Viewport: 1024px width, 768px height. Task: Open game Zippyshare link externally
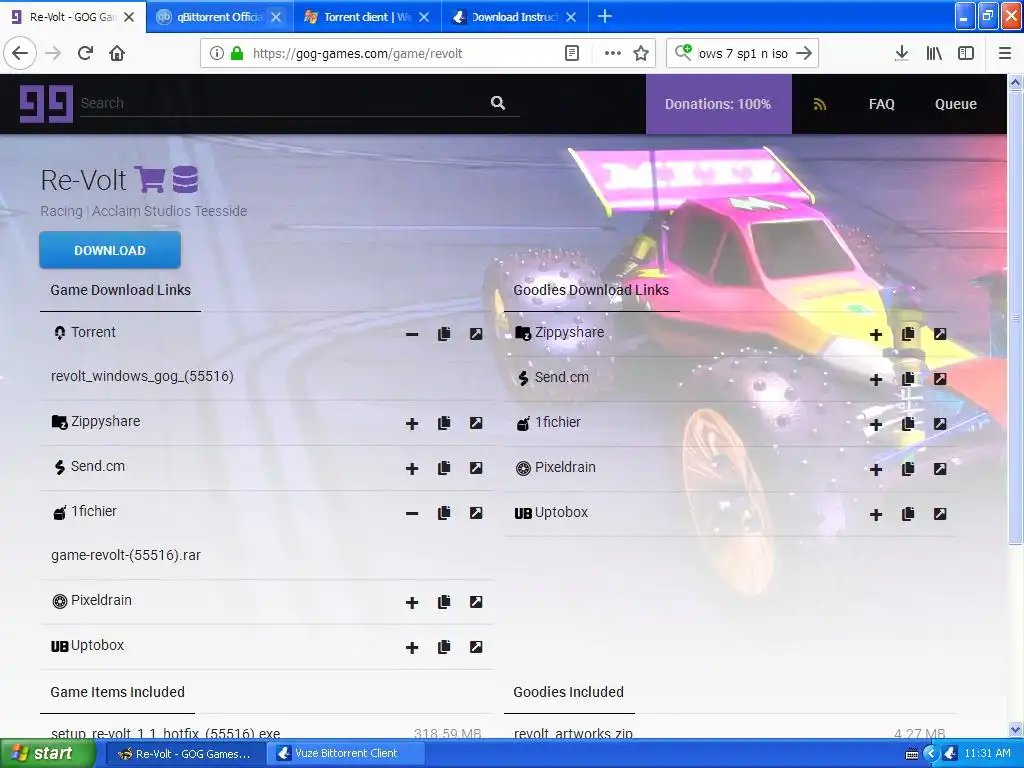[x=476, y=423]
